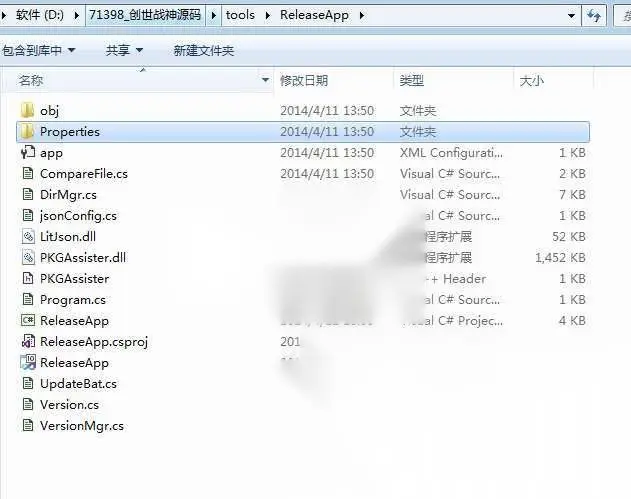
Task: Click the Version.cs file icon
Action: click(x=28, y=404)
